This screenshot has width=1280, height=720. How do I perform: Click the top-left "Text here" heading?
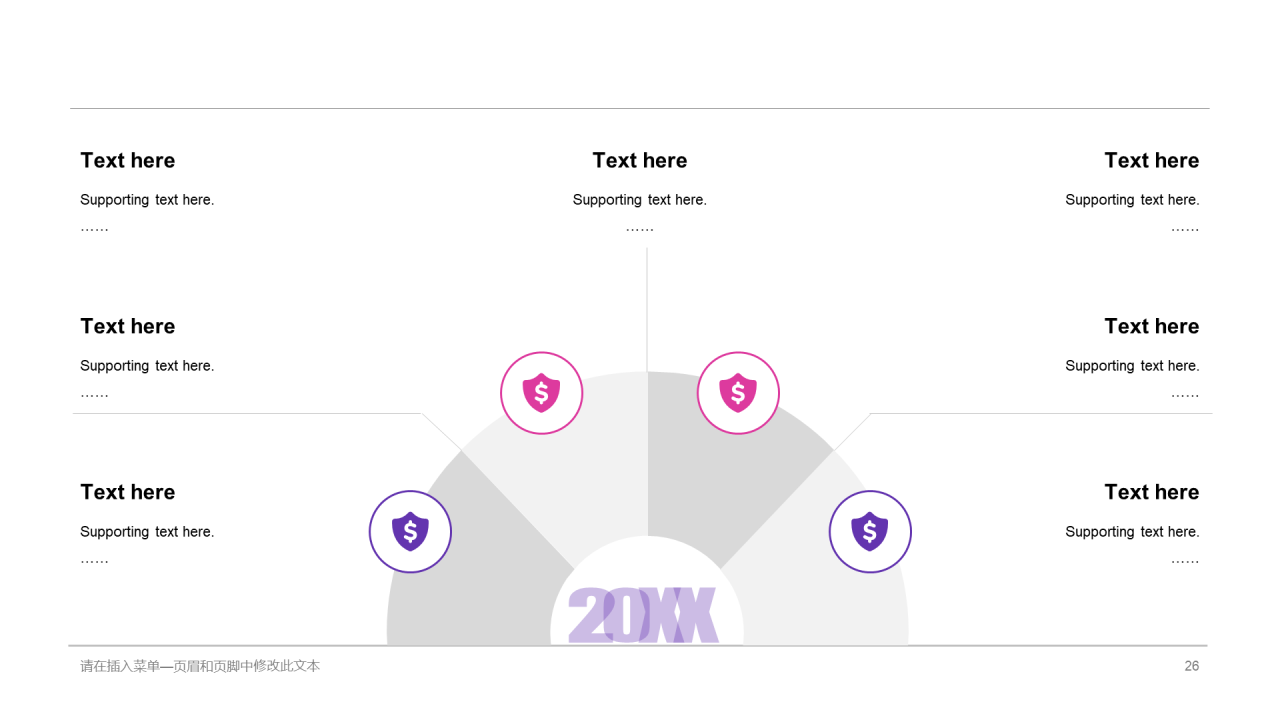128,161
